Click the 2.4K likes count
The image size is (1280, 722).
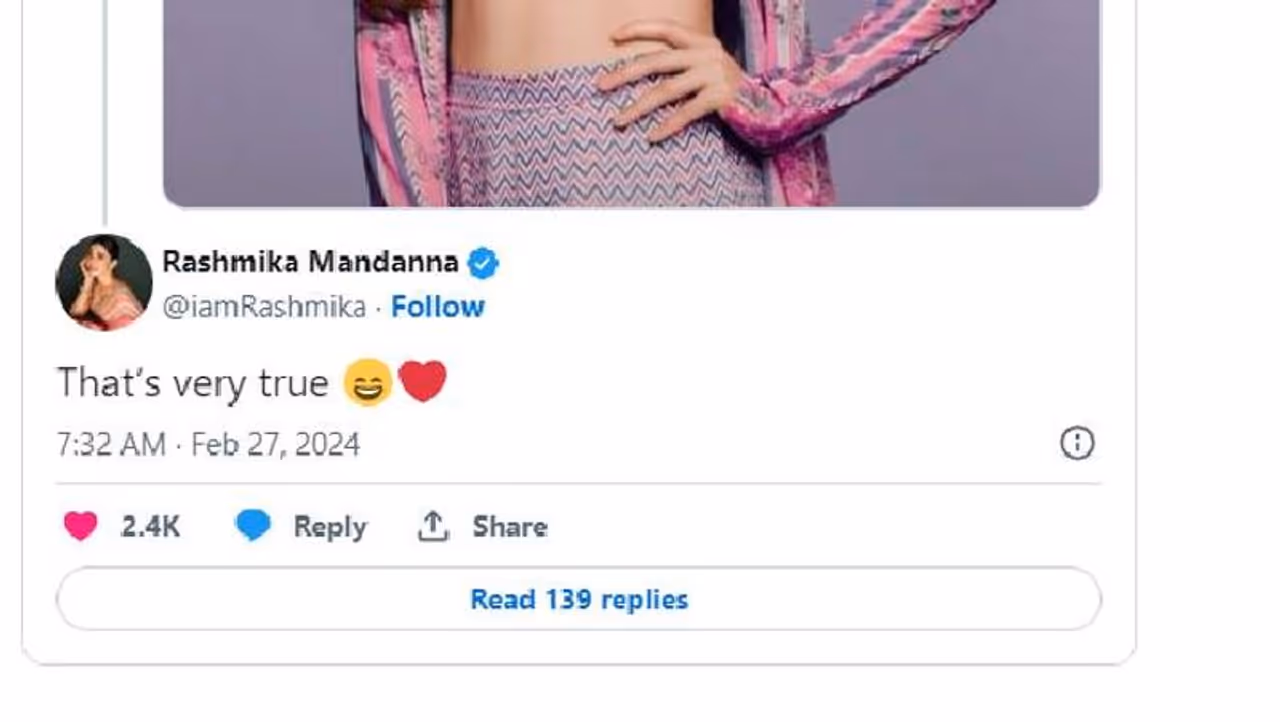[x=150, y=527]
